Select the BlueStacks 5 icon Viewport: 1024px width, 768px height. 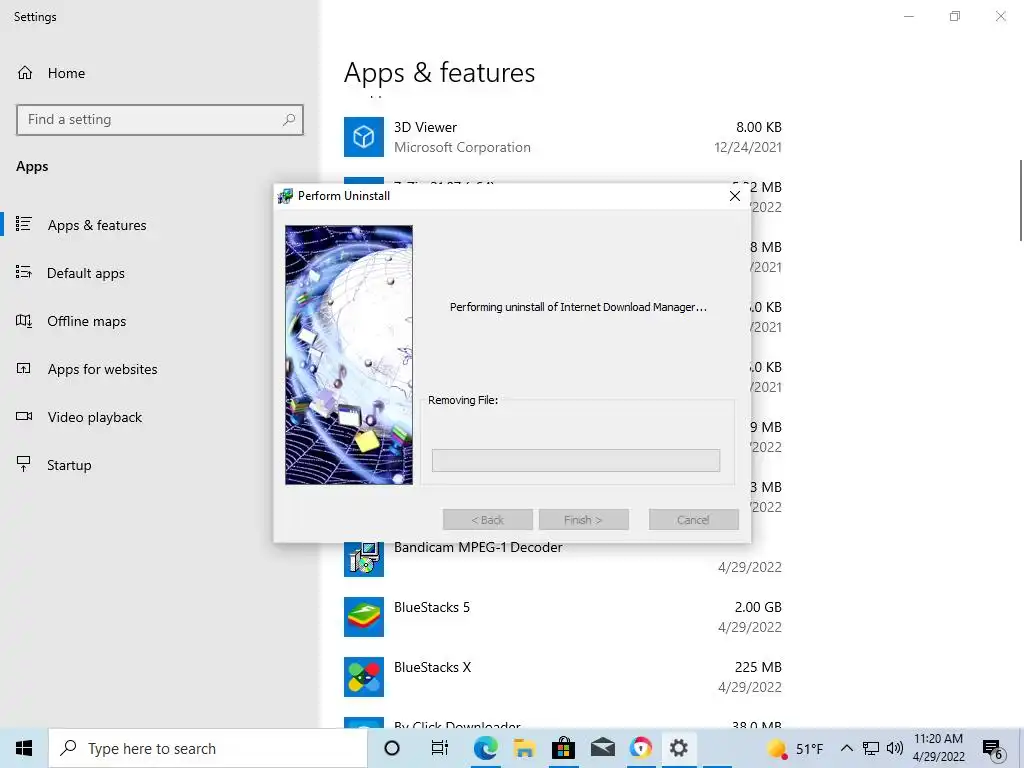click(x=364, y=616)
